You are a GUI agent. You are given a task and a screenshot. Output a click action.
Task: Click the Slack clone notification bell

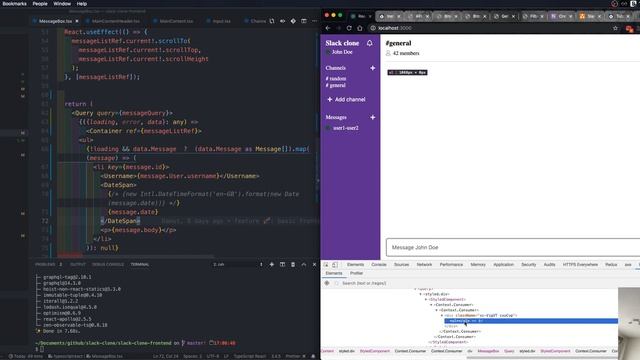coord(369,43)
